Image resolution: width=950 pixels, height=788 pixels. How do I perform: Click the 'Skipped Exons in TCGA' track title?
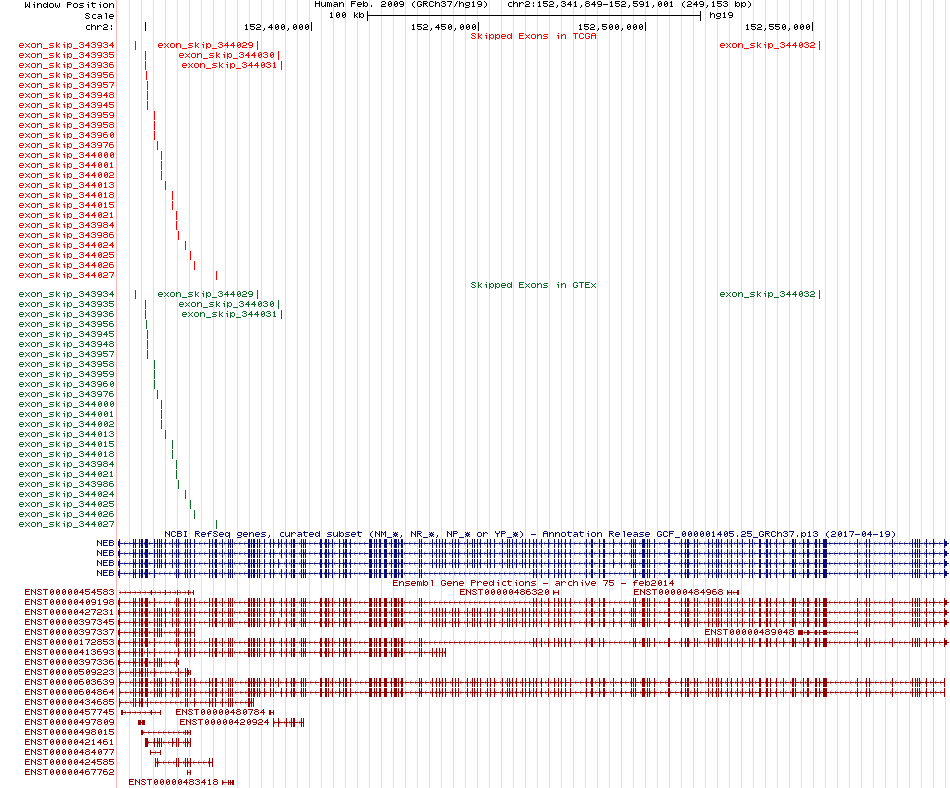click(533, 35)
